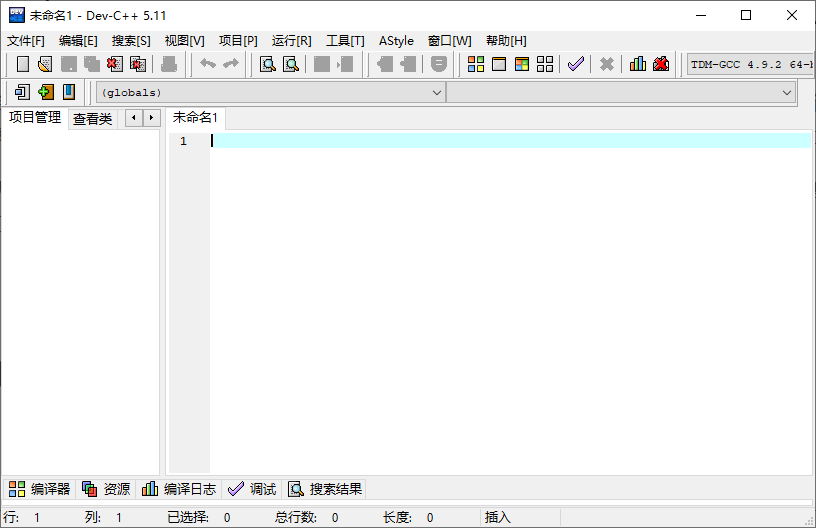Open the 编译日志 bottom panel tab
The image size is (816, 528).
[x=179, y=489]
